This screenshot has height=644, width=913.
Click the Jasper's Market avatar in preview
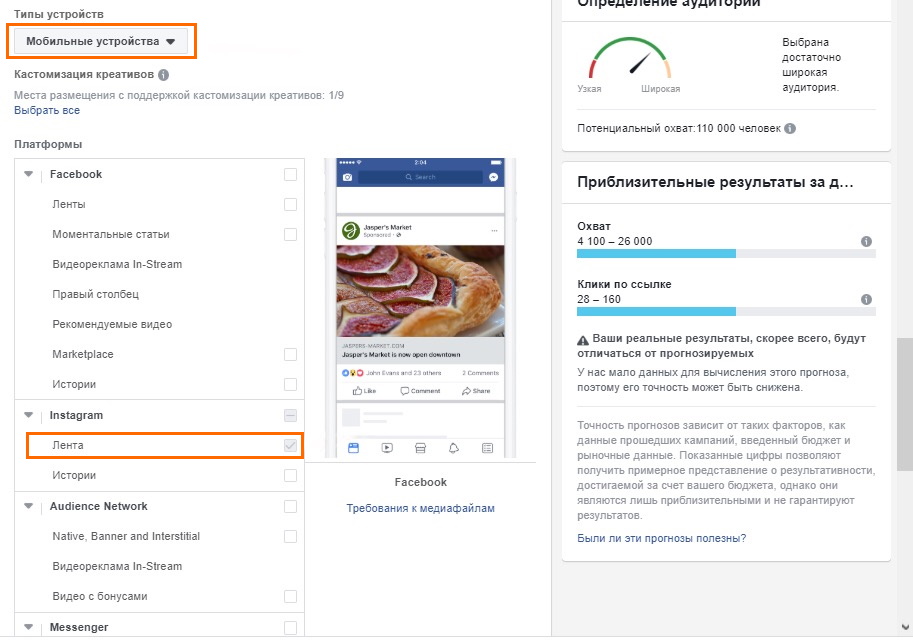(351, 231)
